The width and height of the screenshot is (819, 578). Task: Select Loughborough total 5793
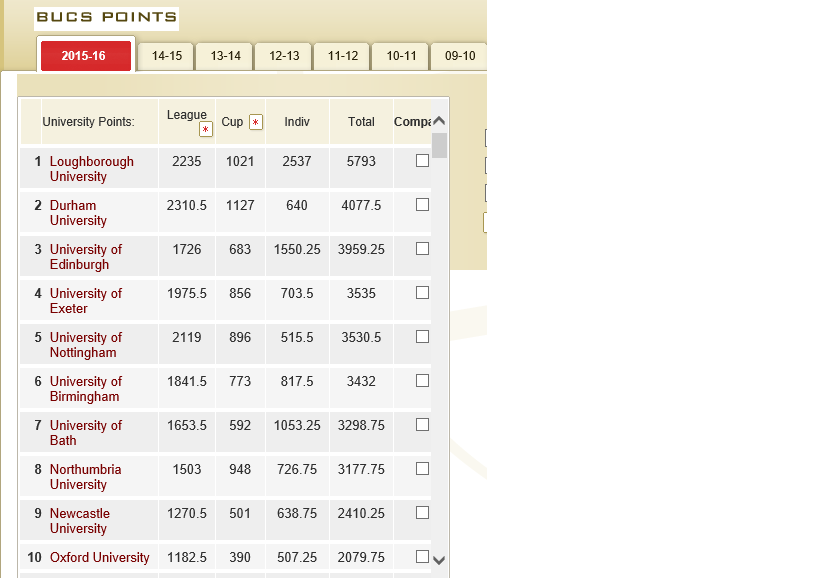coord(361,161)
